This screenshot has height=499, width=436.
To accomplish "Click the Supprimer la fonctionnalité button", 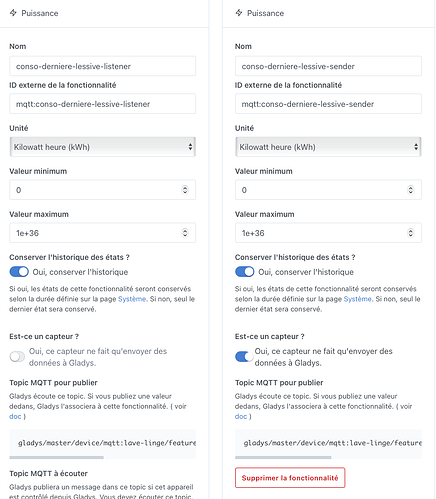I will pyautogui.click(x=290, y=478).
